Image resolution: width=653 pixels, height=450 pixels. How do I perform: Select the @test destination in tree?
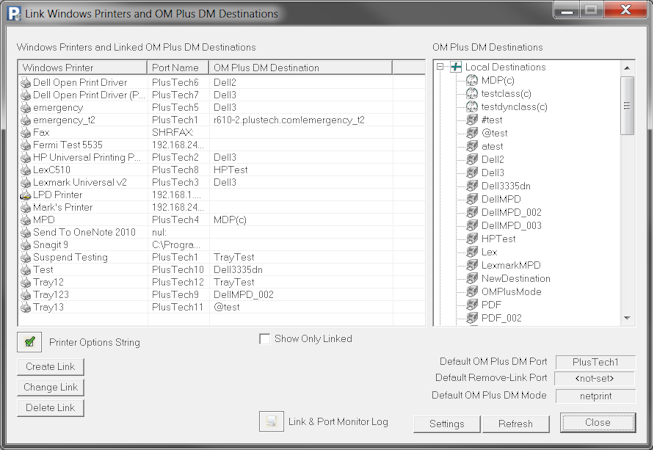(494, 133)
